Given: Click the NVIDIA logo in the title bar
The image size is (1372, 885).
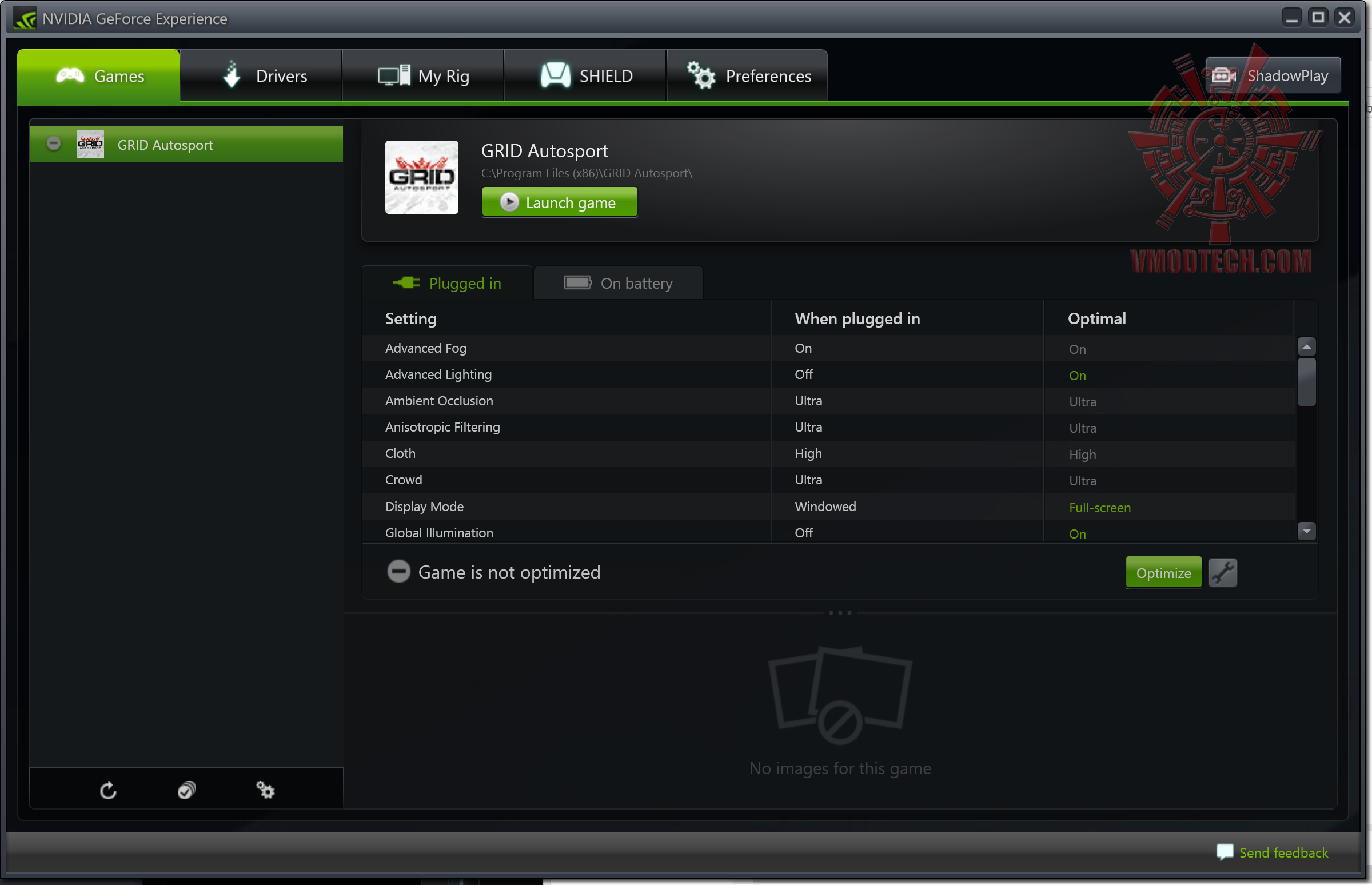Looking at the screenshot, I should click(x=25, y=19).
